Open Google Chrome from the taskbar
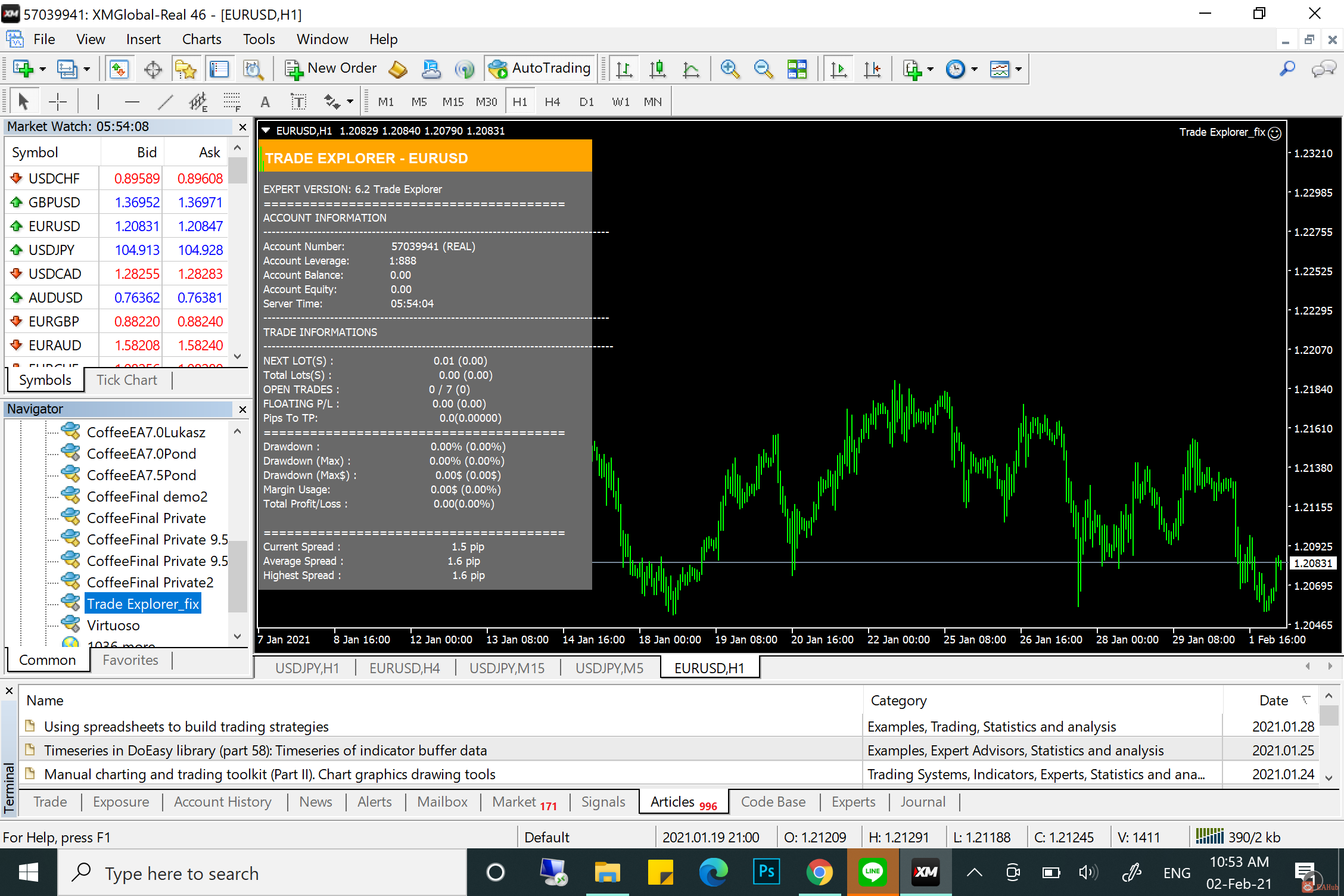The width and height of the screenshot is (1344, 896). 819,873
